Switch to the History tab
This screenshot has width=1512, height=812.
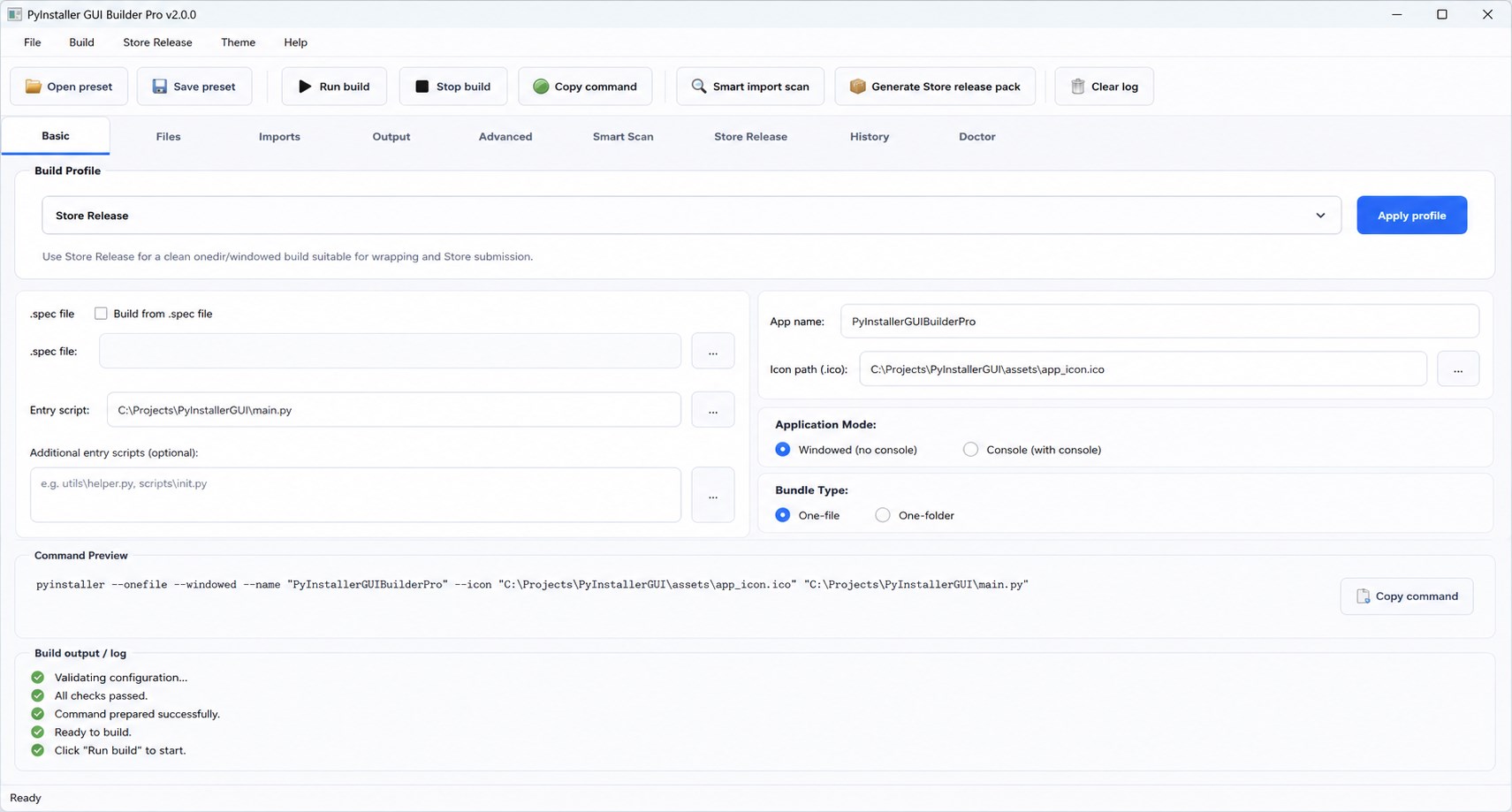pyautogui.click(x=870, y=137)
